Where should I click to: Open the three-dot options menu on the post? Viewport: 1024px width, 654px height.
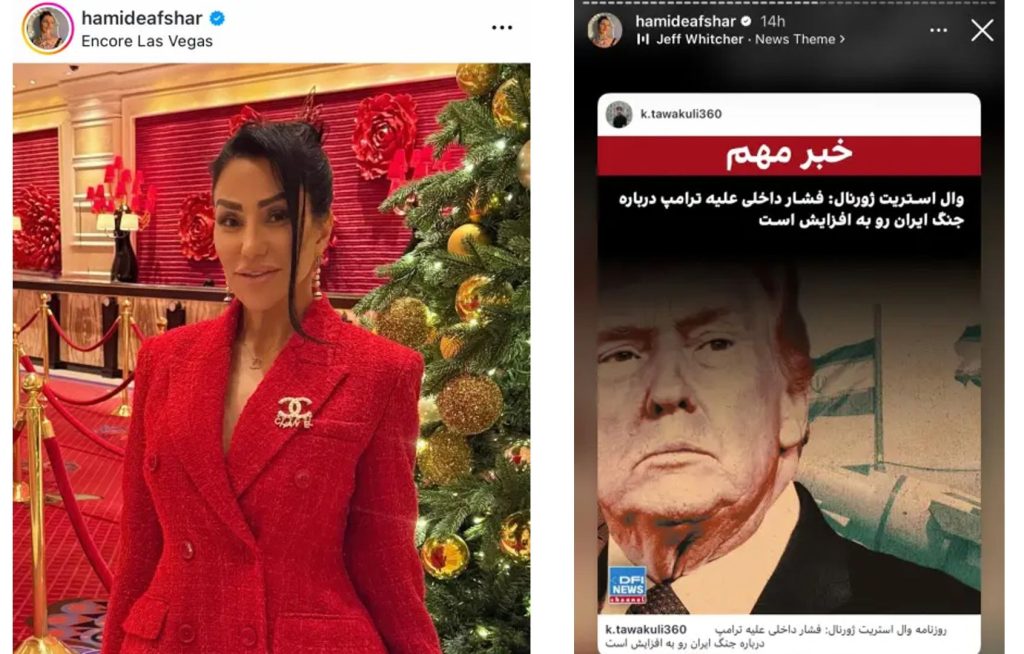(502, 27)
